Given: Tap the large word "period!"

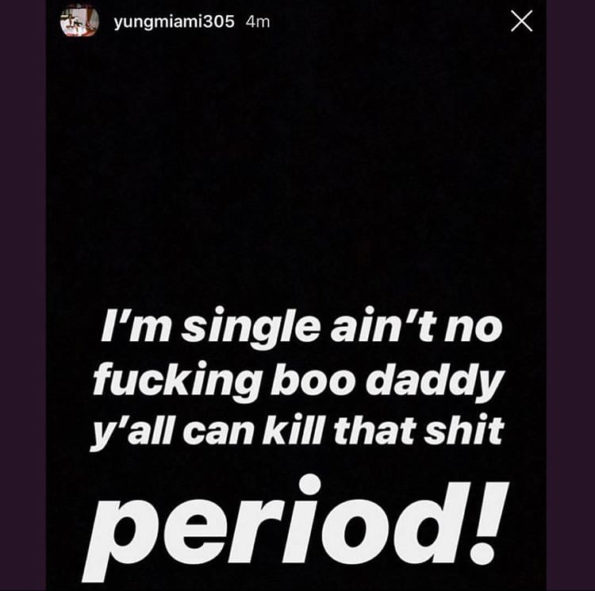Looking at the screenshot, I should click(x=295, y=528).
